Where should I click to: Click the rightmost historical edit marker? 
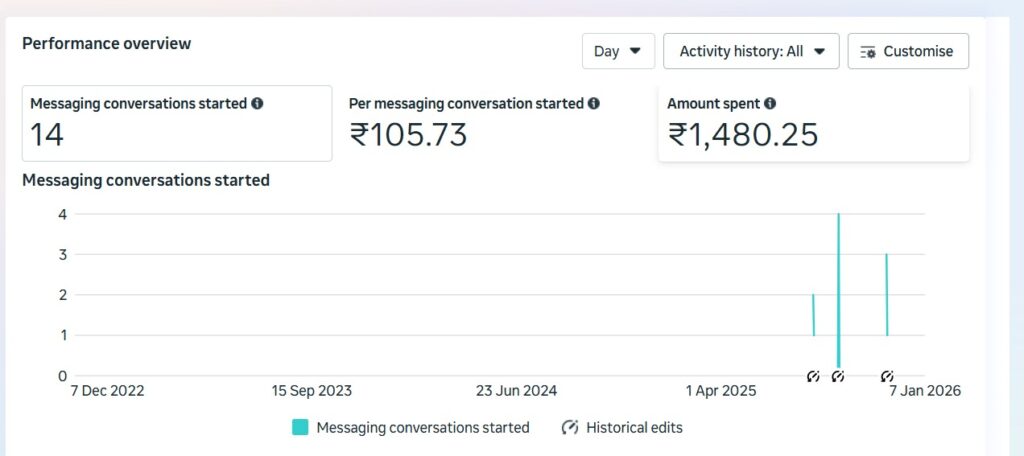tap(887, 376)
